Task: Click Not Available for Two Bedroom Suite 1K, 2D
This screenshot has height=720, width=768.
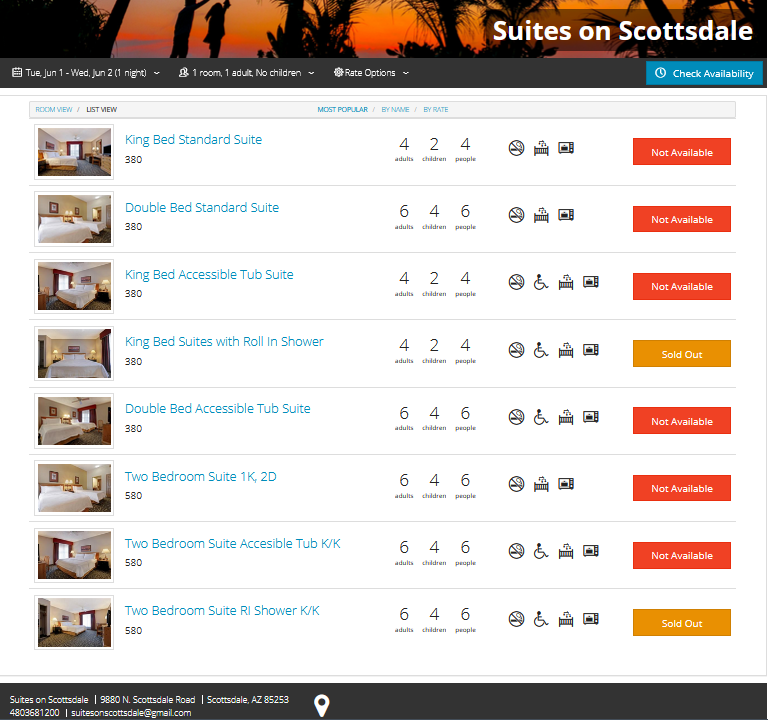Action: tap(682, 488)
